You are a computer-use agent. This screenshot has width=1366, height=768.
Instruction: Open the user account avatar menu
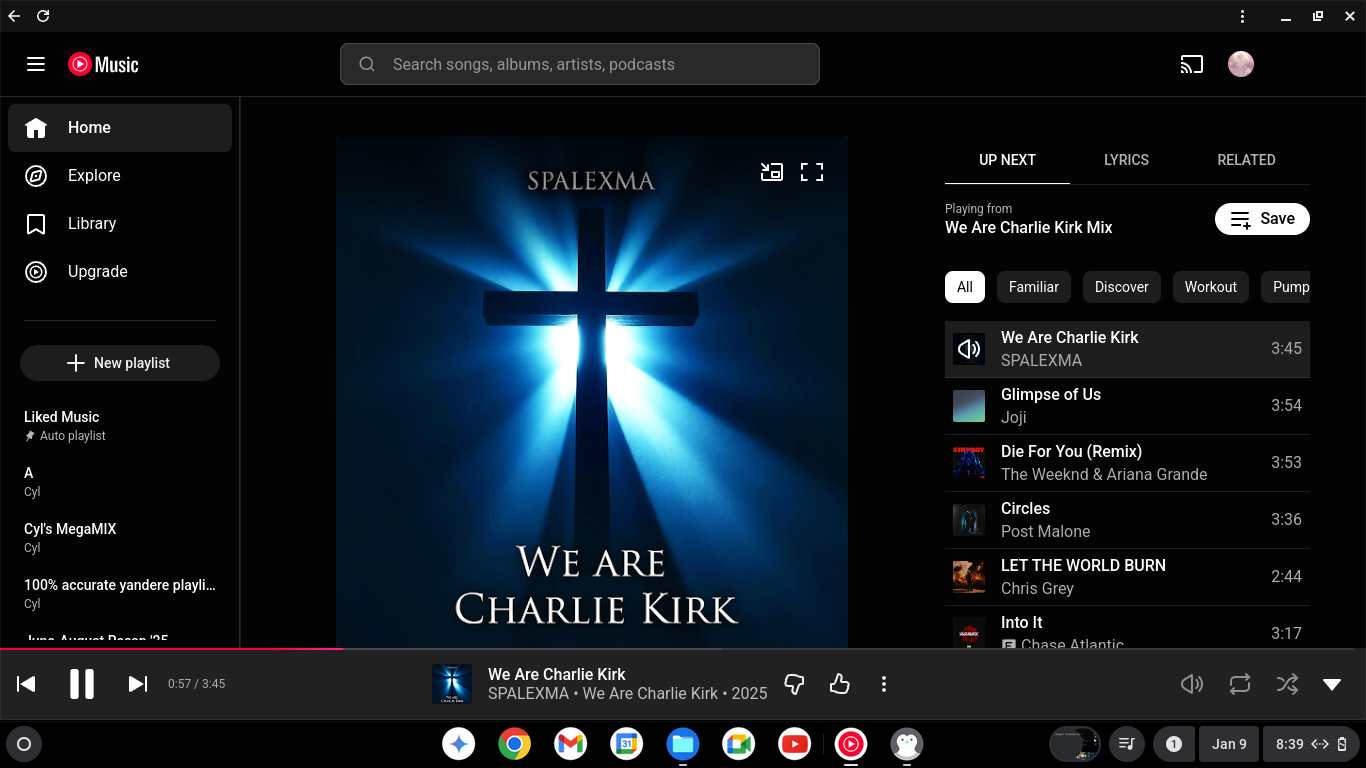pyautogui.click(x=1241, y=64)
